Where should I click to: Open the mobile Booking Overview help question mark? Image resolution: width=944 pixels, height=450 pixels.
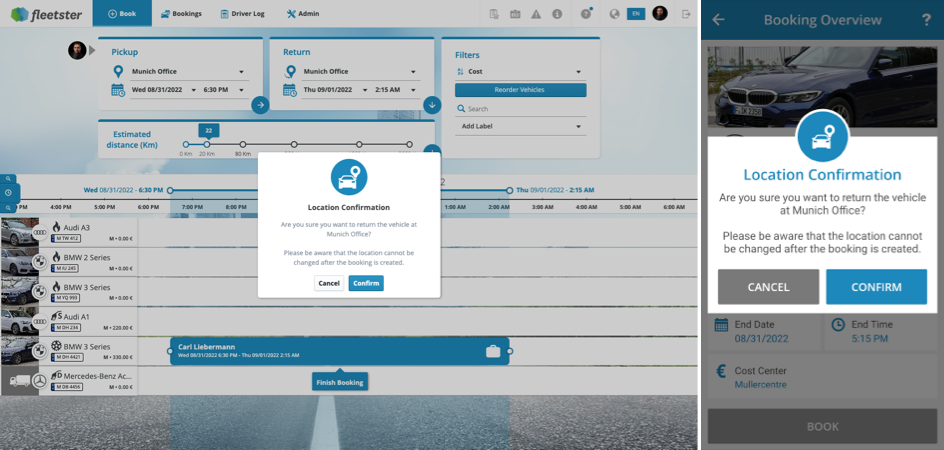(x=927, y=20)
